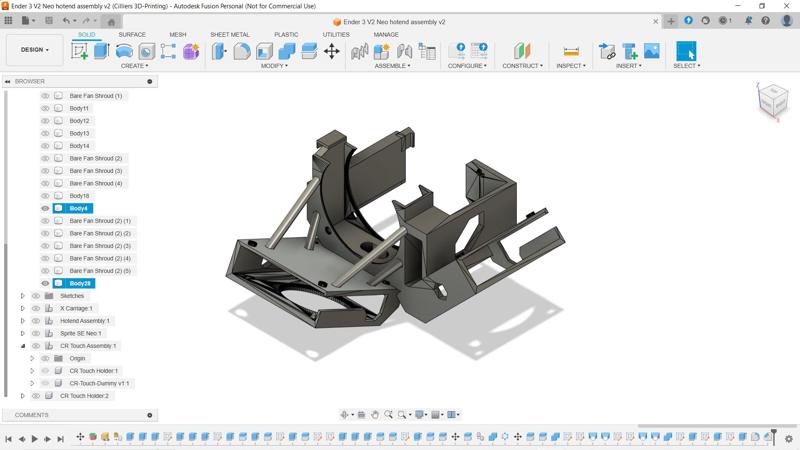
Task: Open the CONFIGURE menu
Action: click(x=467, y=66)
